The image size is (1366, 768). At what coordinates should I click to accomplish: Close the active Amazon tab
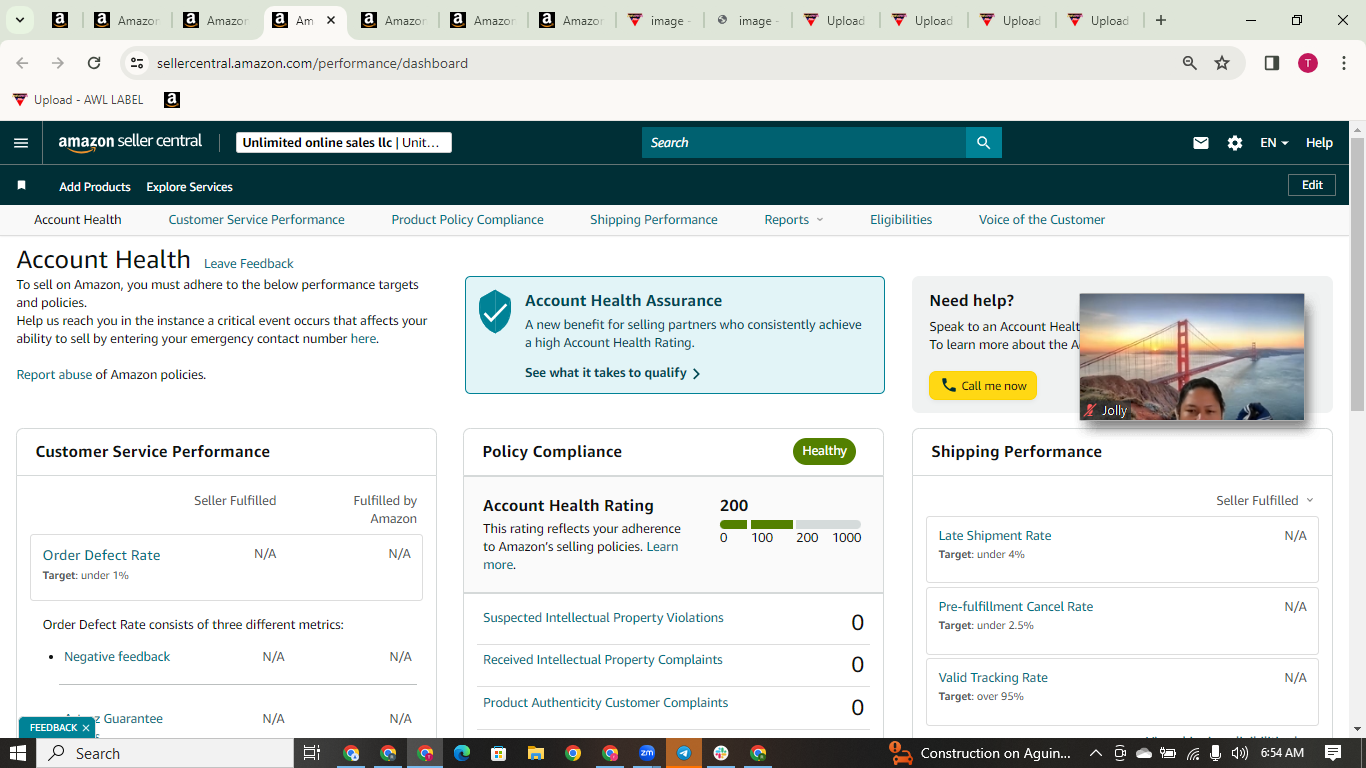[331, 20]
